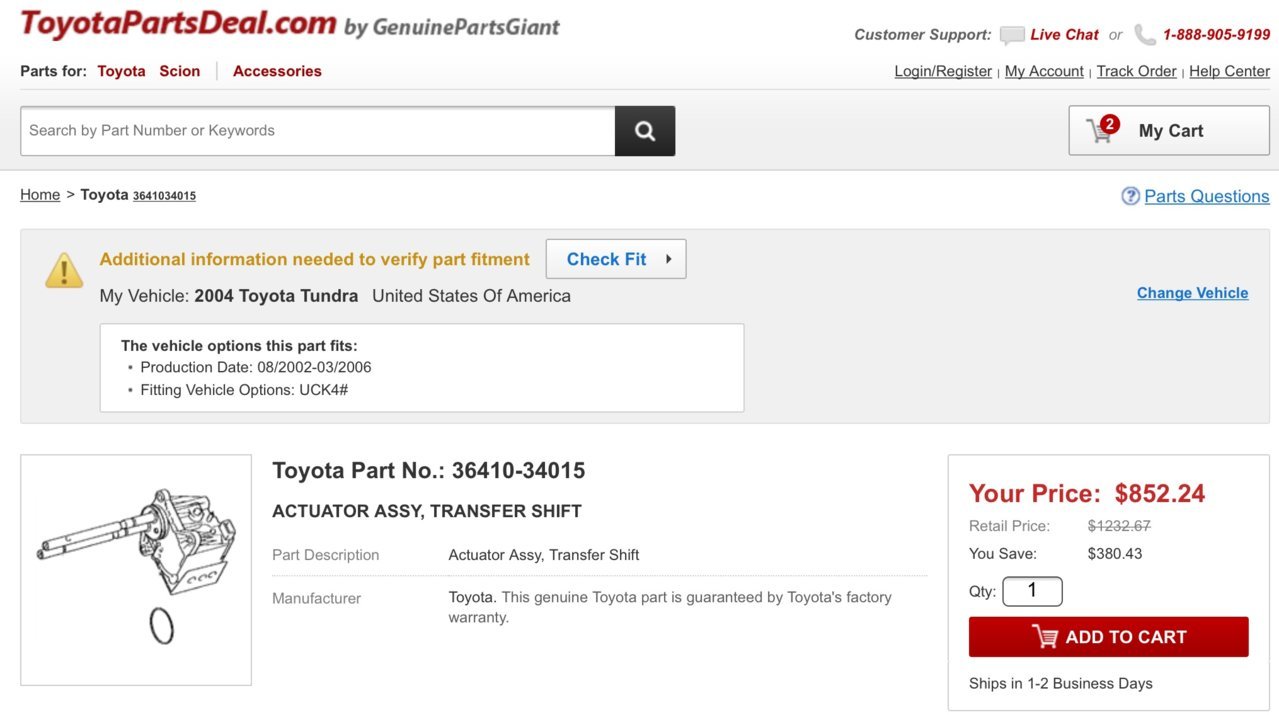
Task: Add the actuator to cart
Action: pyautogui.click(x=1109, y=637)
